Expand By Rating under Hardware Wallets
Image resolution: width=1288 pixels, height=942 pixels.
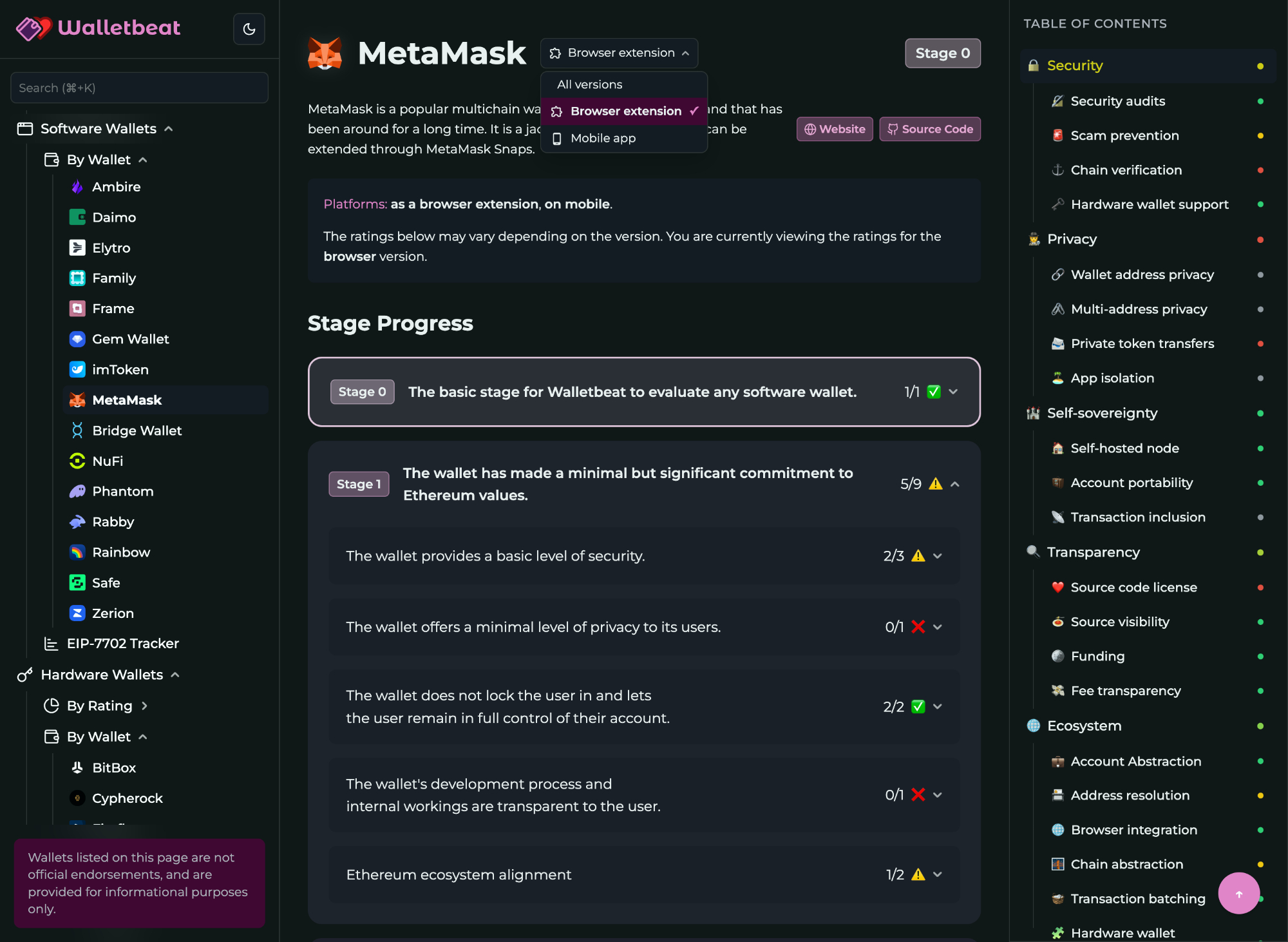pos(144,706)
